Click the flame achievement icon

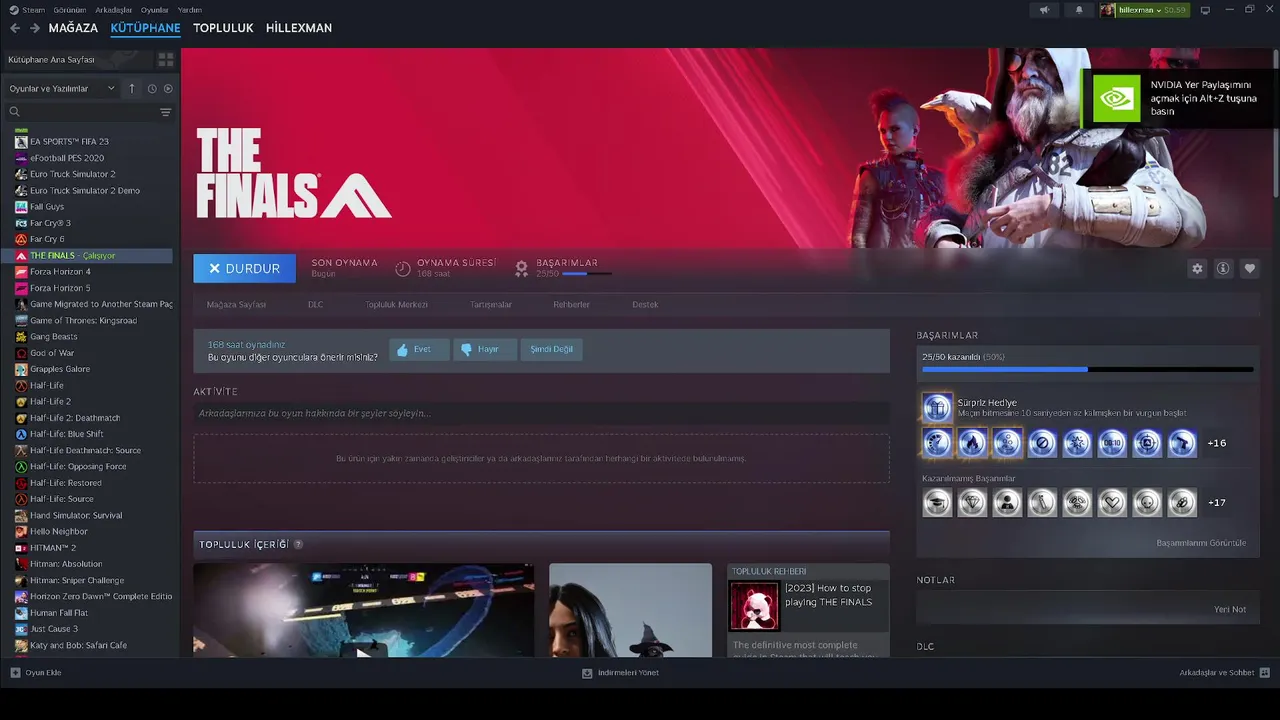[x=972, y=443]
